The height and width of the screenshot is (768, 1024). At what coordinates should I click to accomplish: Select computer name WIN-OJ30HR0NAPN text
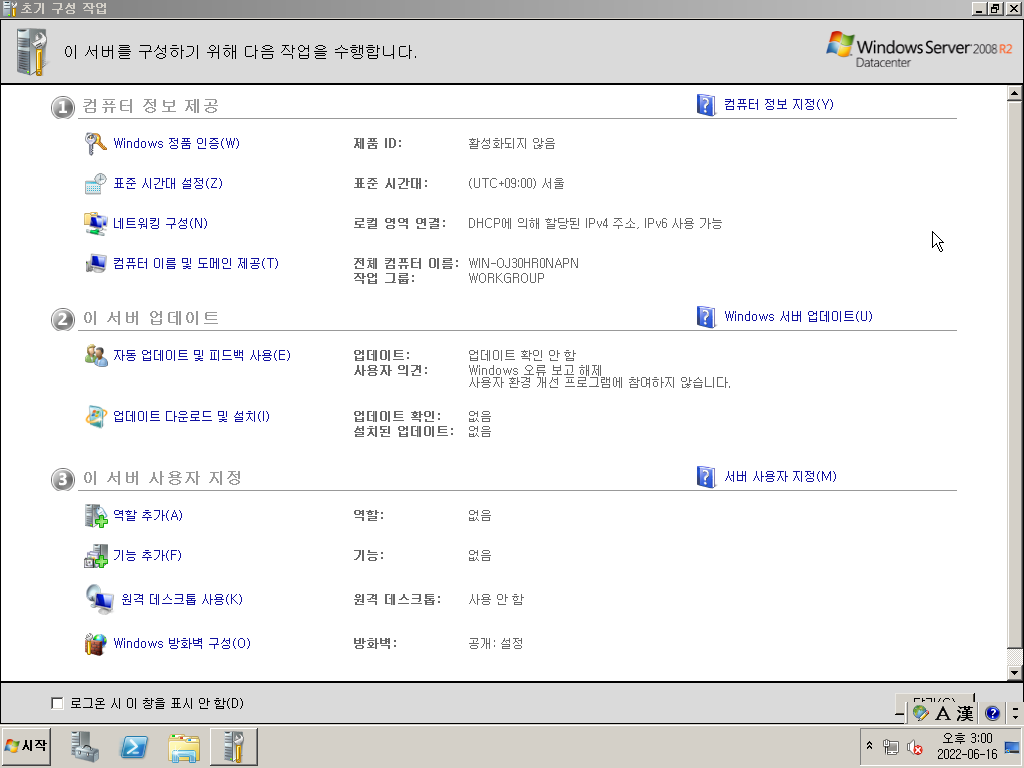524,263
